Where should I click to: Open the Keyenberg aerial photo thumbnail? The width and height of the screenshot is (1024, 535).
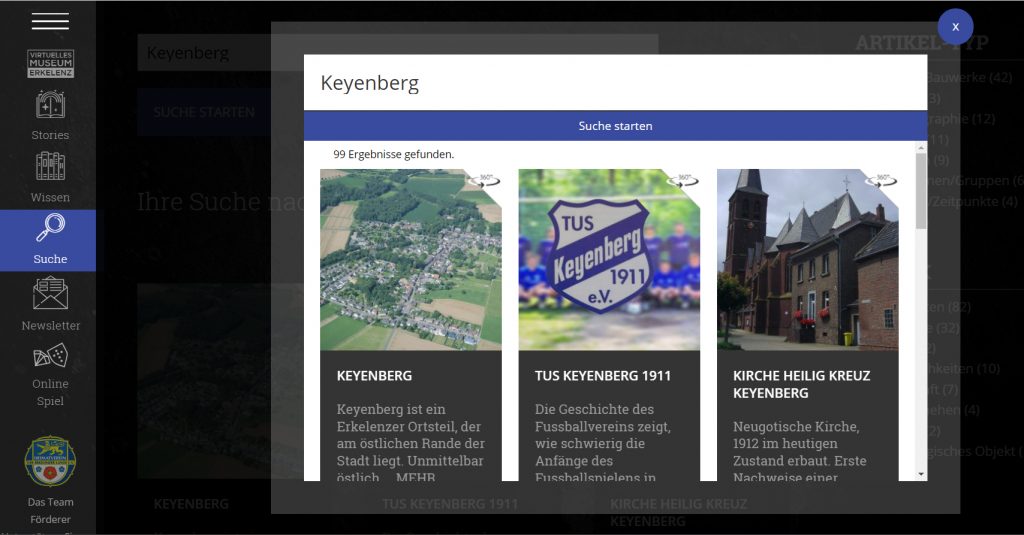410,260
